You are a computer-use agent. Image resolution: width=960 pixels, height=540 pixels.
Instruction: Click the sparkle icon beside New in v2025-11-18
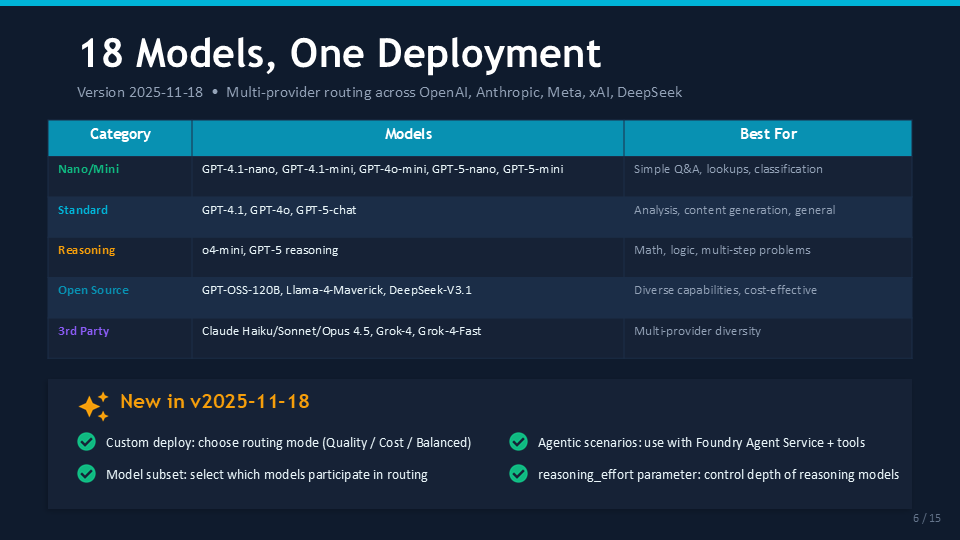pos(94,407)
